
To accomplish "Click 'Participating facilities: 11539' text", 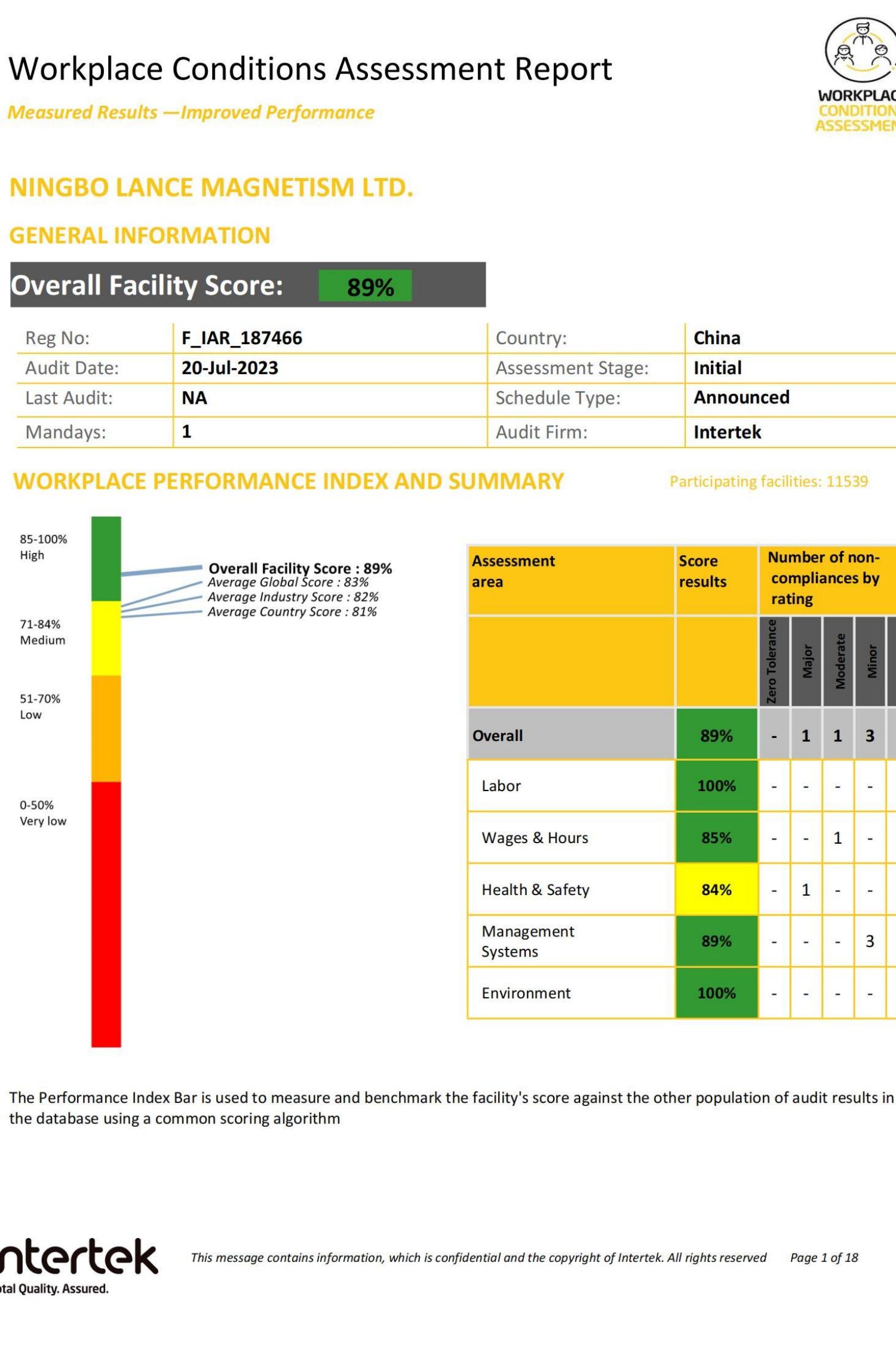I will [x=769, y=482].
